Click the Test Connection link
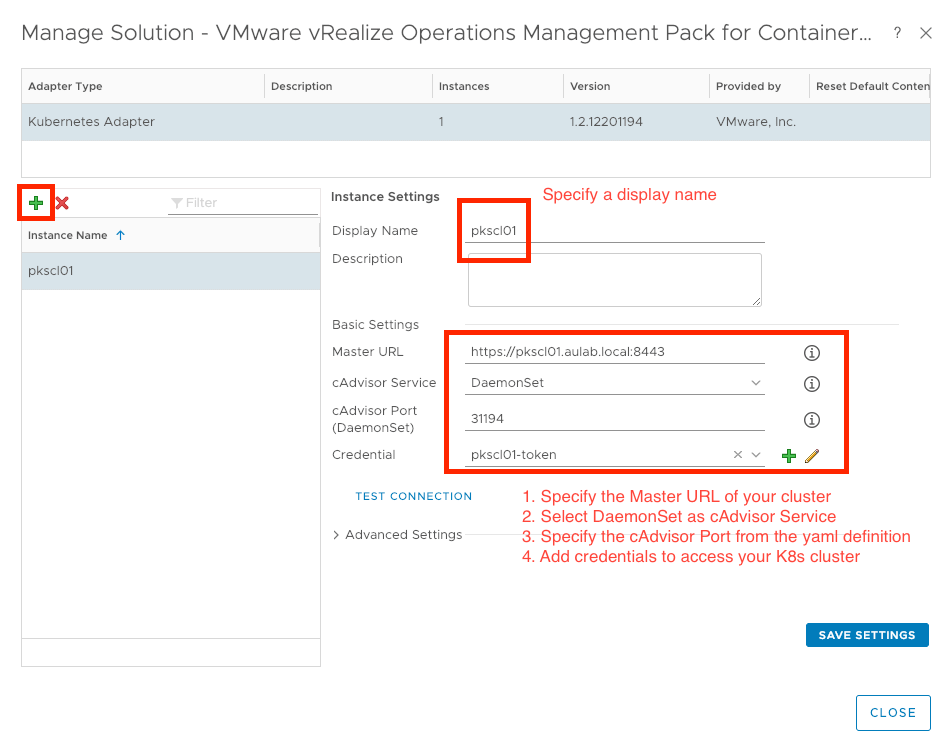This screenshot has width=950, height=745. click(413, 496)
